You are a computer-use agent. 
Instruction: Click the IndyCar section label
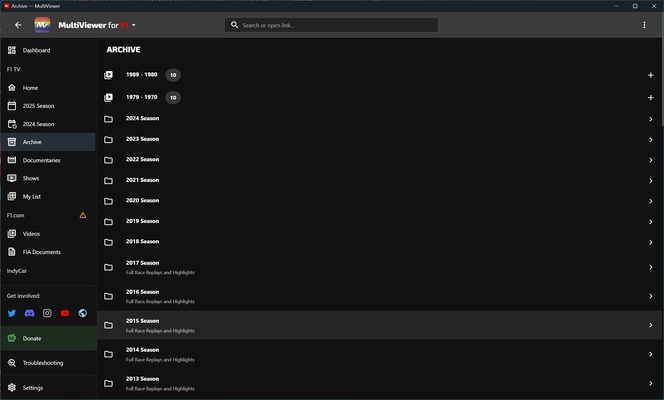point(17,271)
